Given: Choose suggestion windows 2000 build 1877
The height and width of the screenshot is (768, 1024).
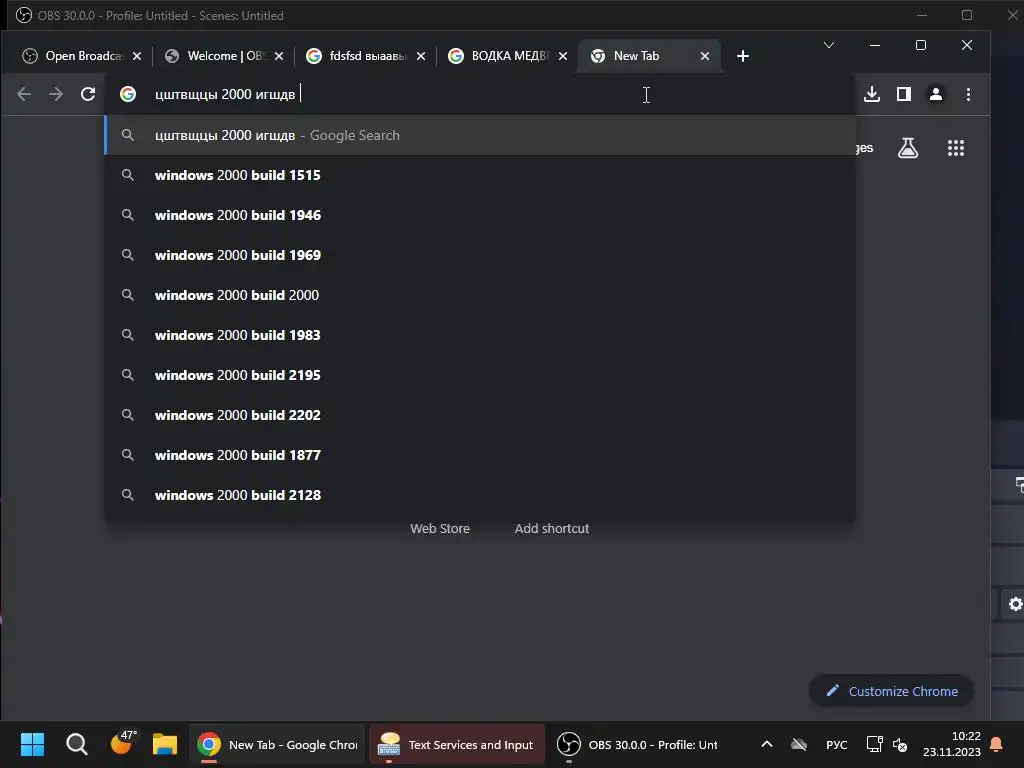Looking at the screenshot, I should pyautogui.click(x=481, y=455).
